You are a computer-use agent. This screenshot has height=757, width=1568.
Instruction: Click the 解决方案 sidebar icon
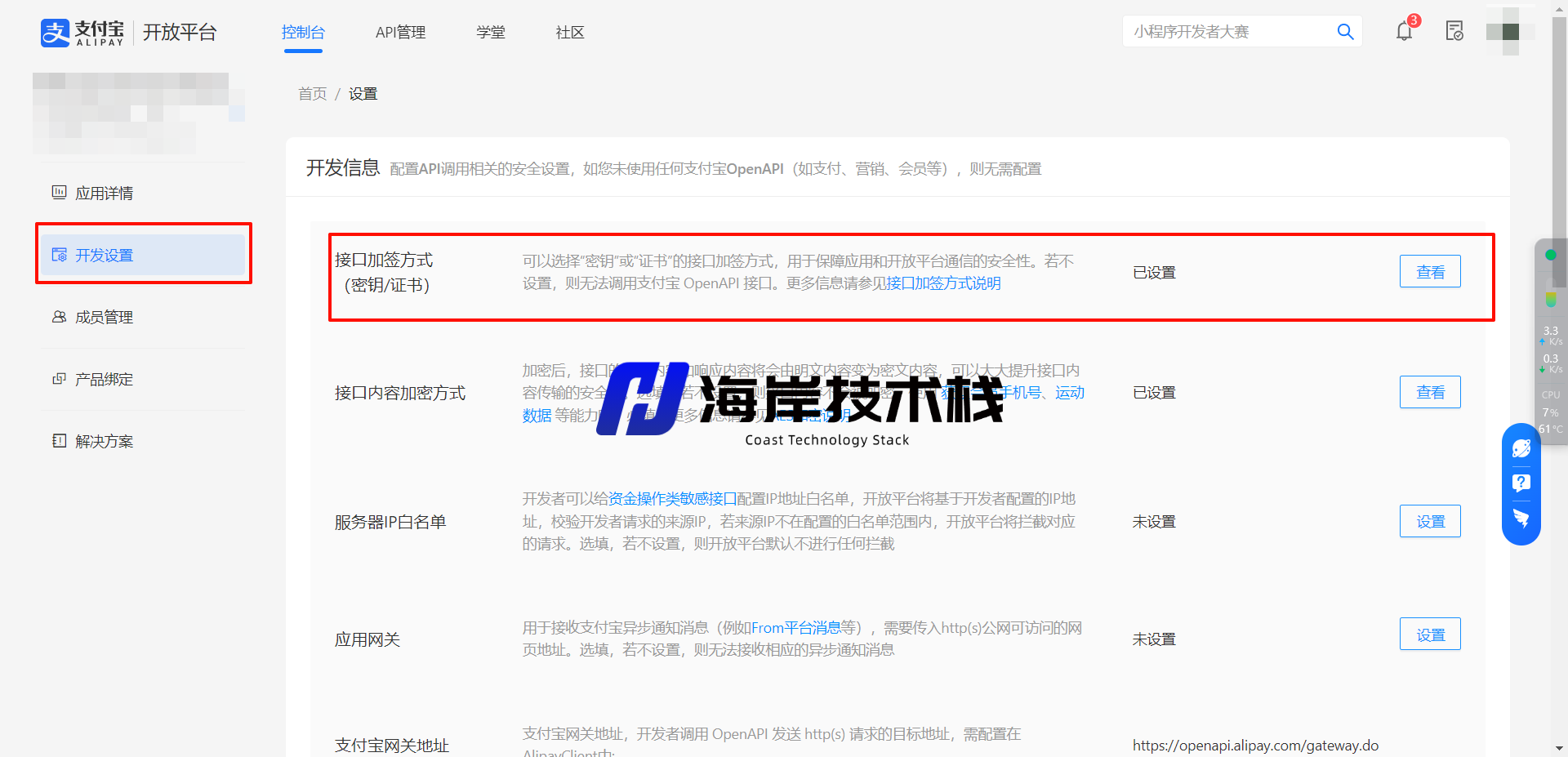click(x=60, y=441)
